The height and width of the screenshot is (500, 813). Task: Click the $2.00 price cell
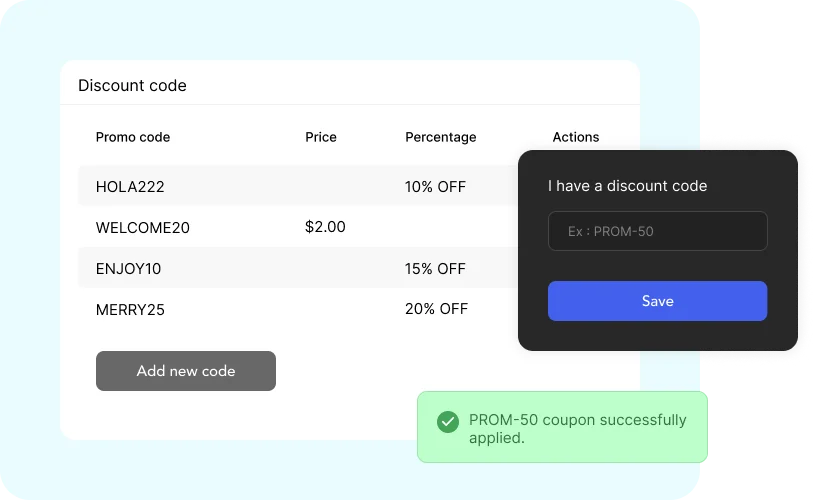point(325,227)
